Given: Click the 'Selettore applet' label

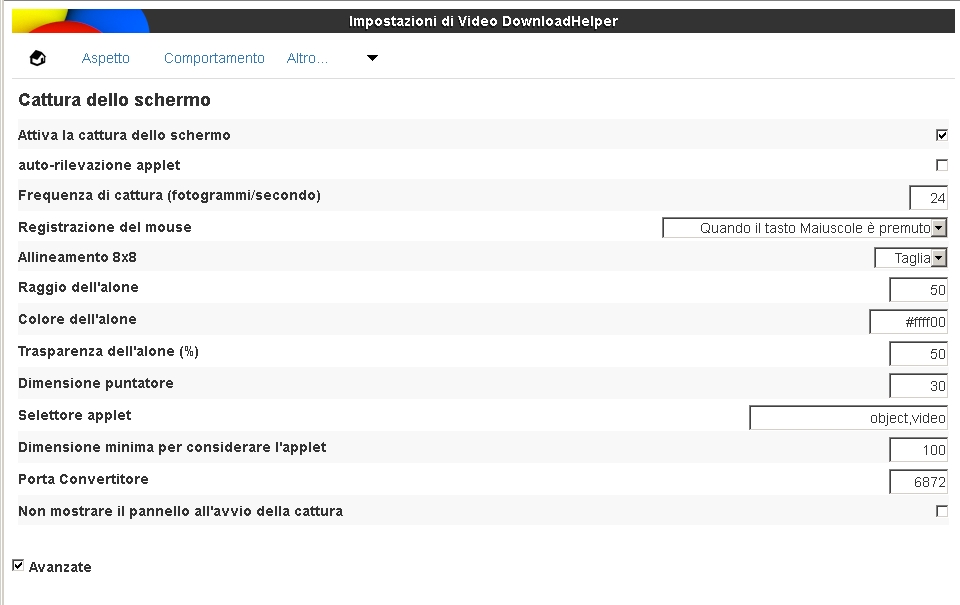Looking at the screenshot, I should point(75,415).
